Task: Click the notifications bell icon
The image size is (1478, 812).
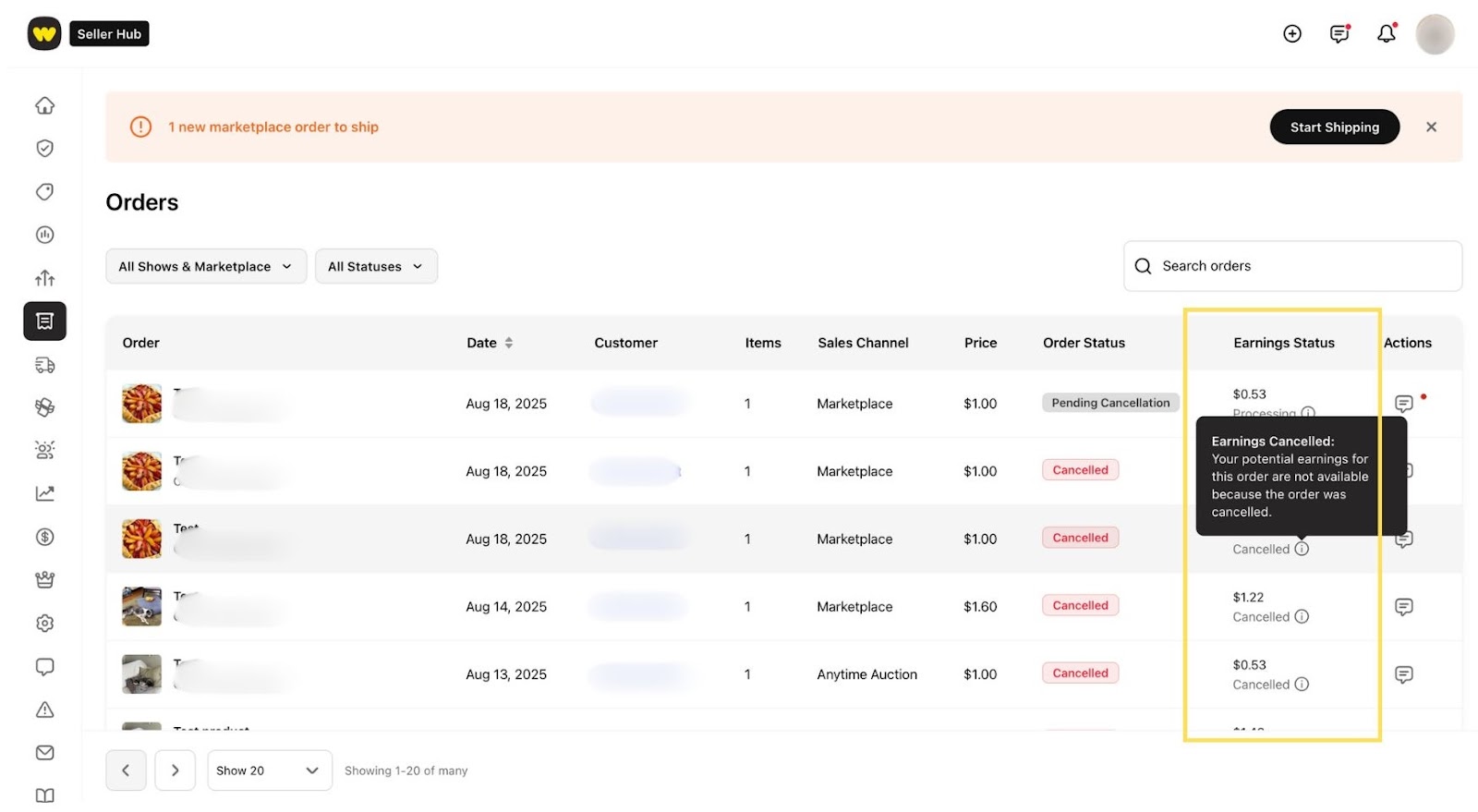Action: tap(1386, 34)
